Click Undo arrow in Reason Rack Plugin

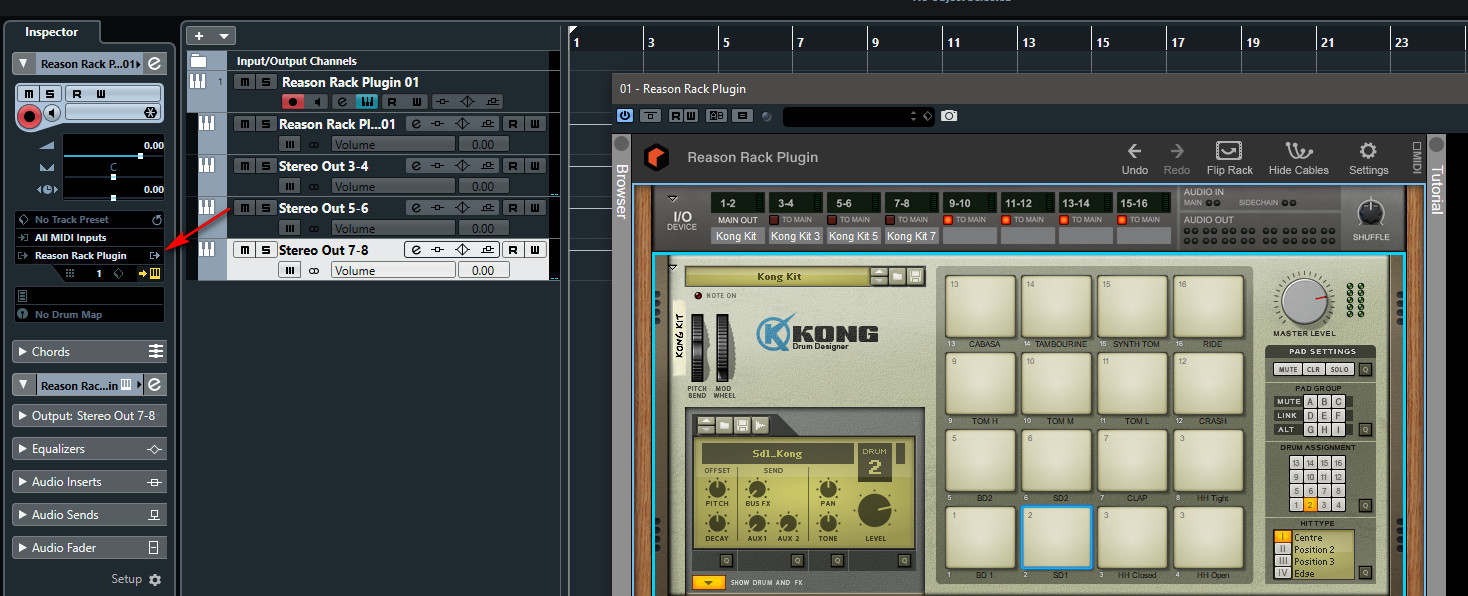pyautogui.click(x=1134, y=151)
